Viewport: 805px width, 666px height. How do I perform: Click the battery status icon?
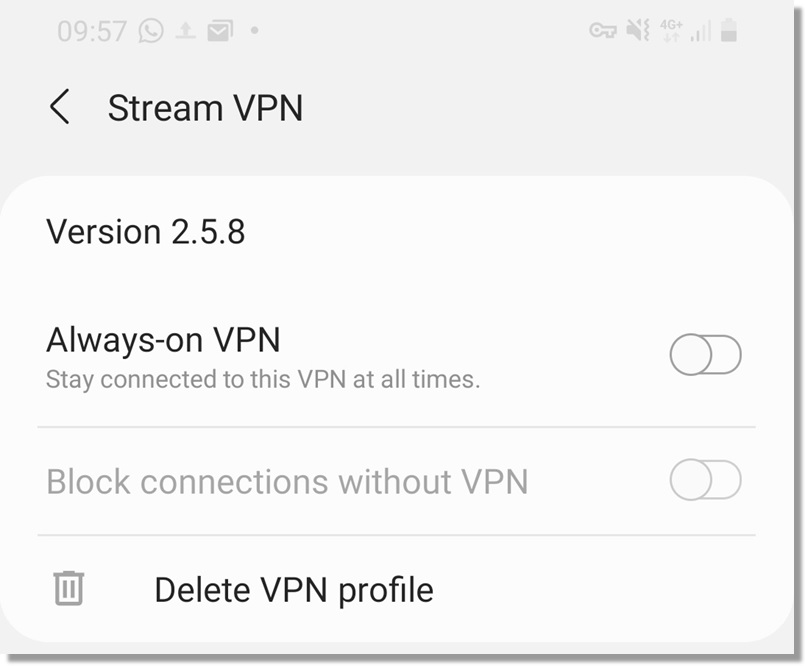729,31
